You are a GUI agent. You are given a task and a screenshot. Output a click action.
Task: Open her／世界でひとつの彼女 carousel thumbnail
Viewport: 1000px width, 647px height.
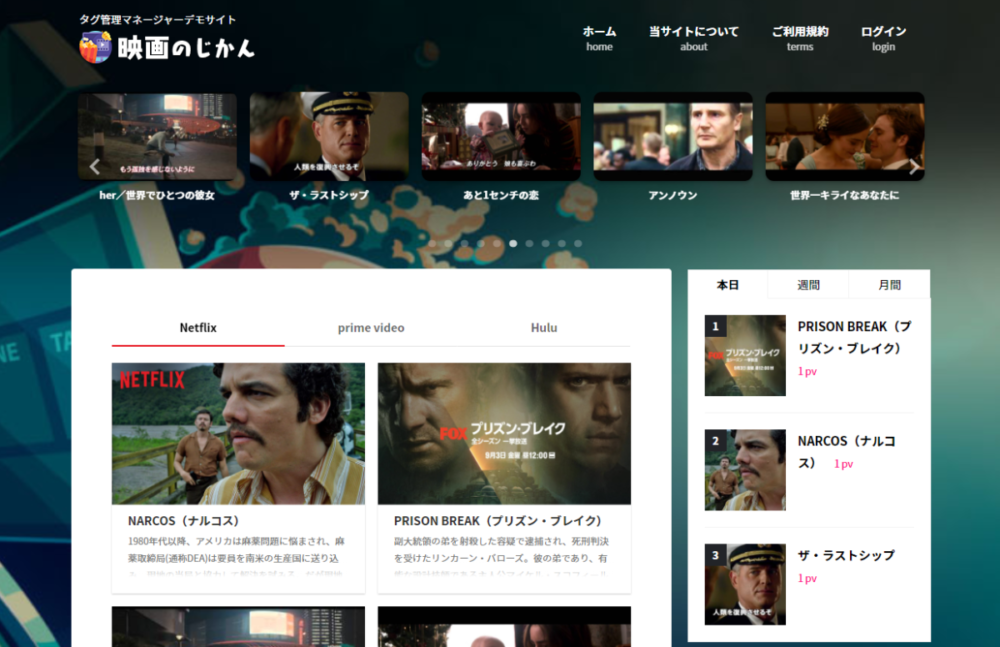(157, 136)
